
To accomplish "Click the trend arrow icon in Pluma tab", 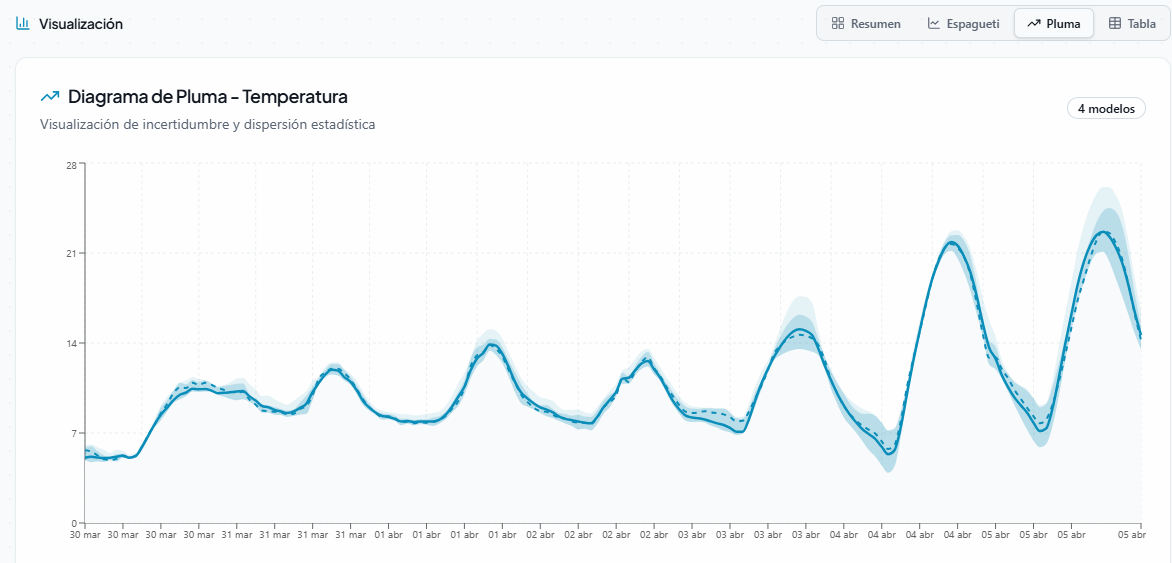I will click(1034, 23).
